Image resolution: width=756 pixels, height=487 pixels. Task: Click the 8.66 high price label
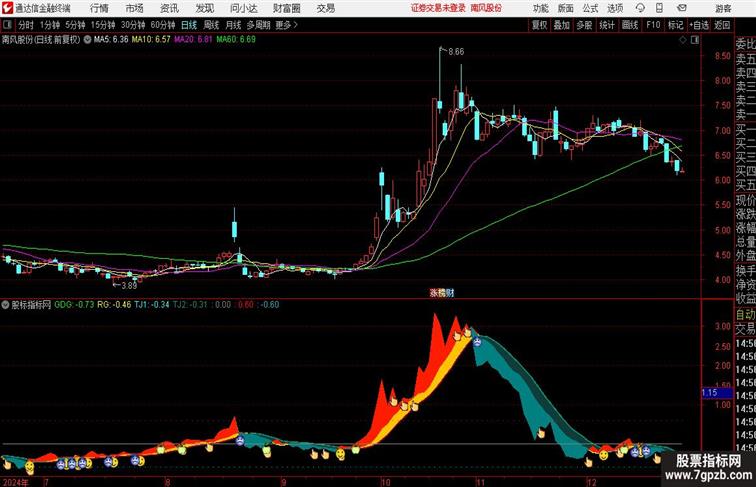456,52
